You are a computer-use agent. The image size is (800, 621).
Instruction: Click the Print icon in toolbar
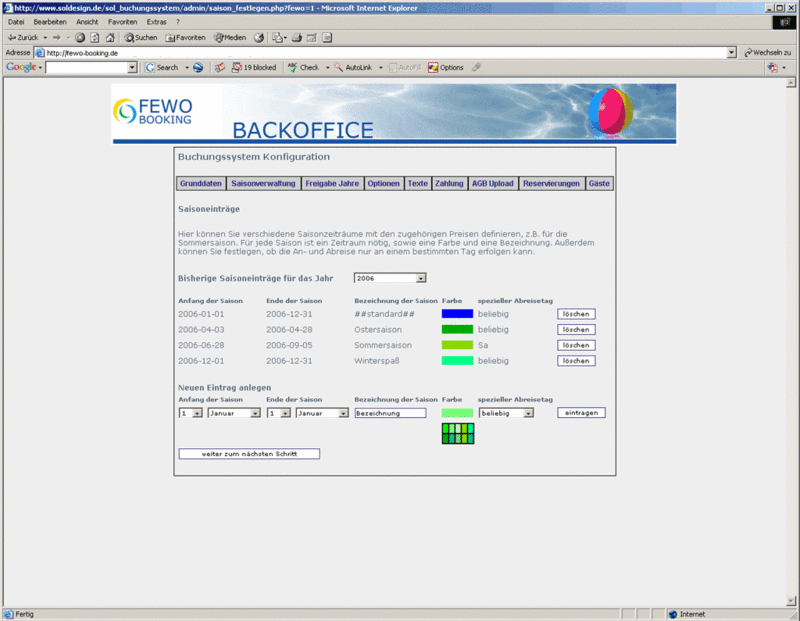point(297,38)
